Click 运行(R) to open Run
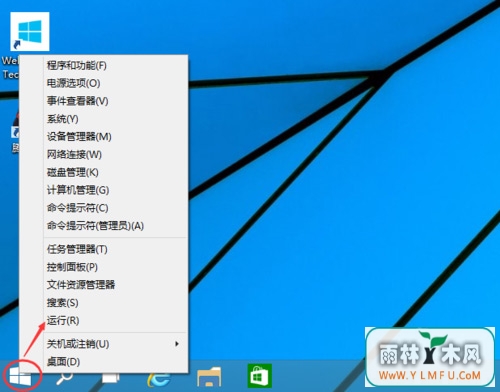This screenshot has width=500, height=392. (104, 321)
